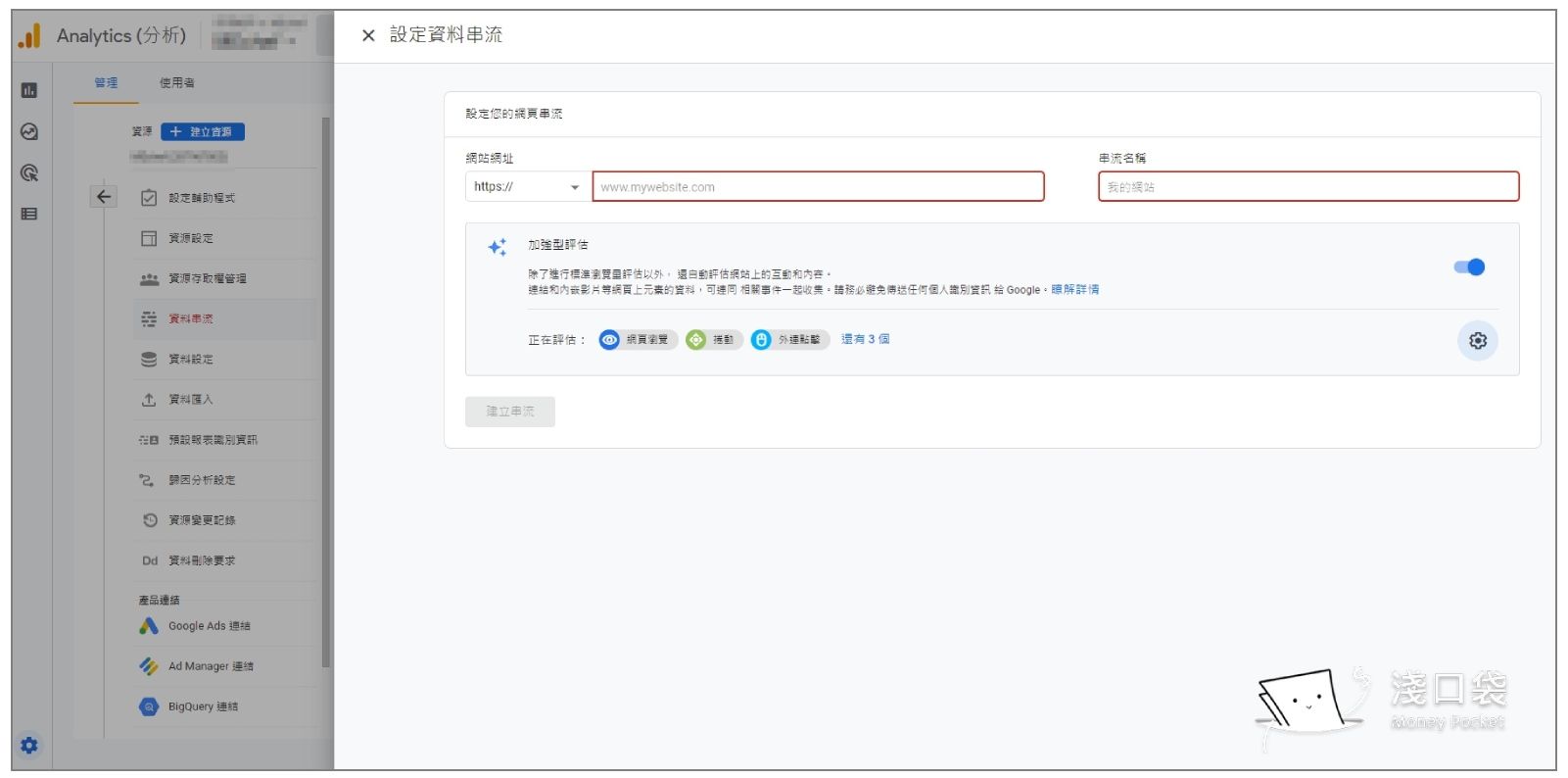The image size is (1568, 778).
Task: Click the history icon beside 資源變更記錄
Action: [x=149, y=520]
